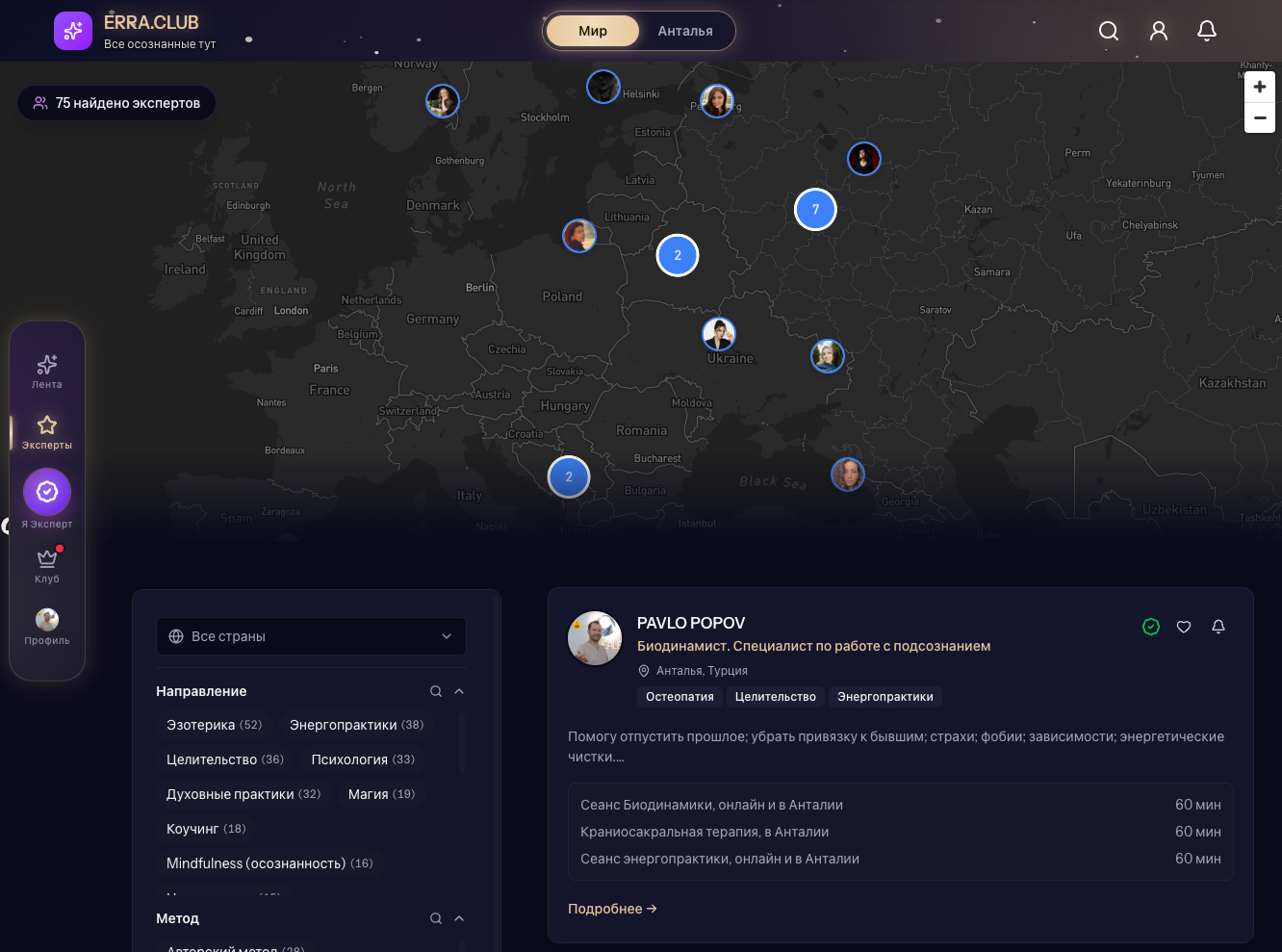Open the ERRA.CLUB logo home icon

coord(73,31)
